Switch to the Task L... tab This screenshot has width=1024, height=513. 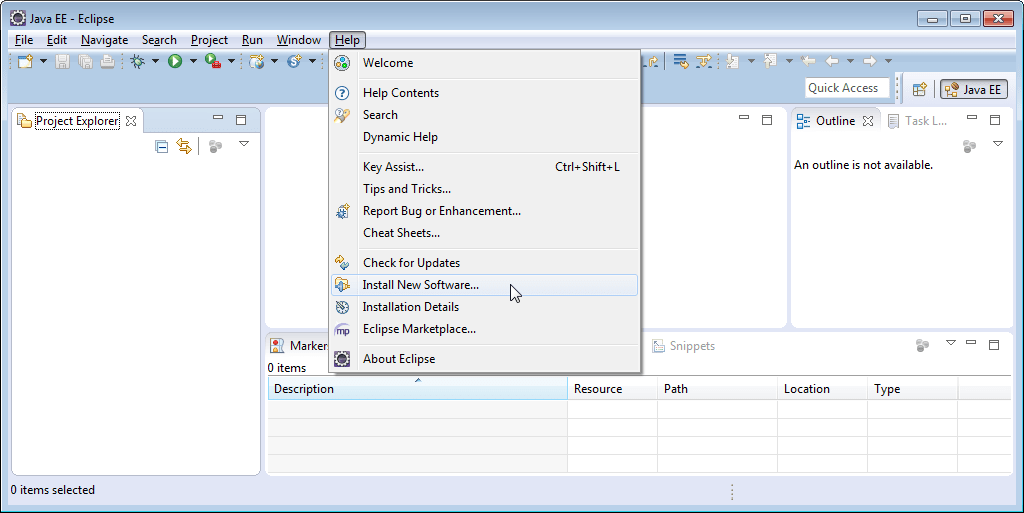click(x=918, y=121)
